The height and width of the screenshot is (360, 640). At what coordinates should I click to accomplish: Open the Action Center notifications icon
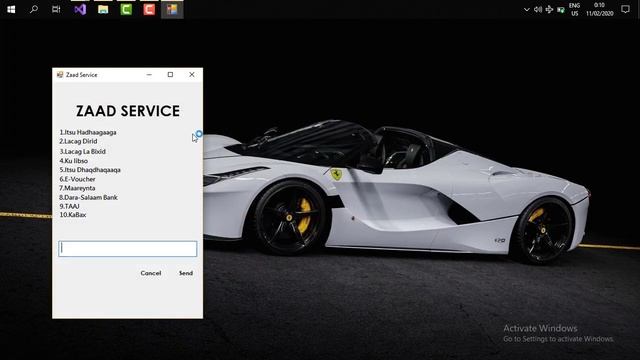point(625,9)
